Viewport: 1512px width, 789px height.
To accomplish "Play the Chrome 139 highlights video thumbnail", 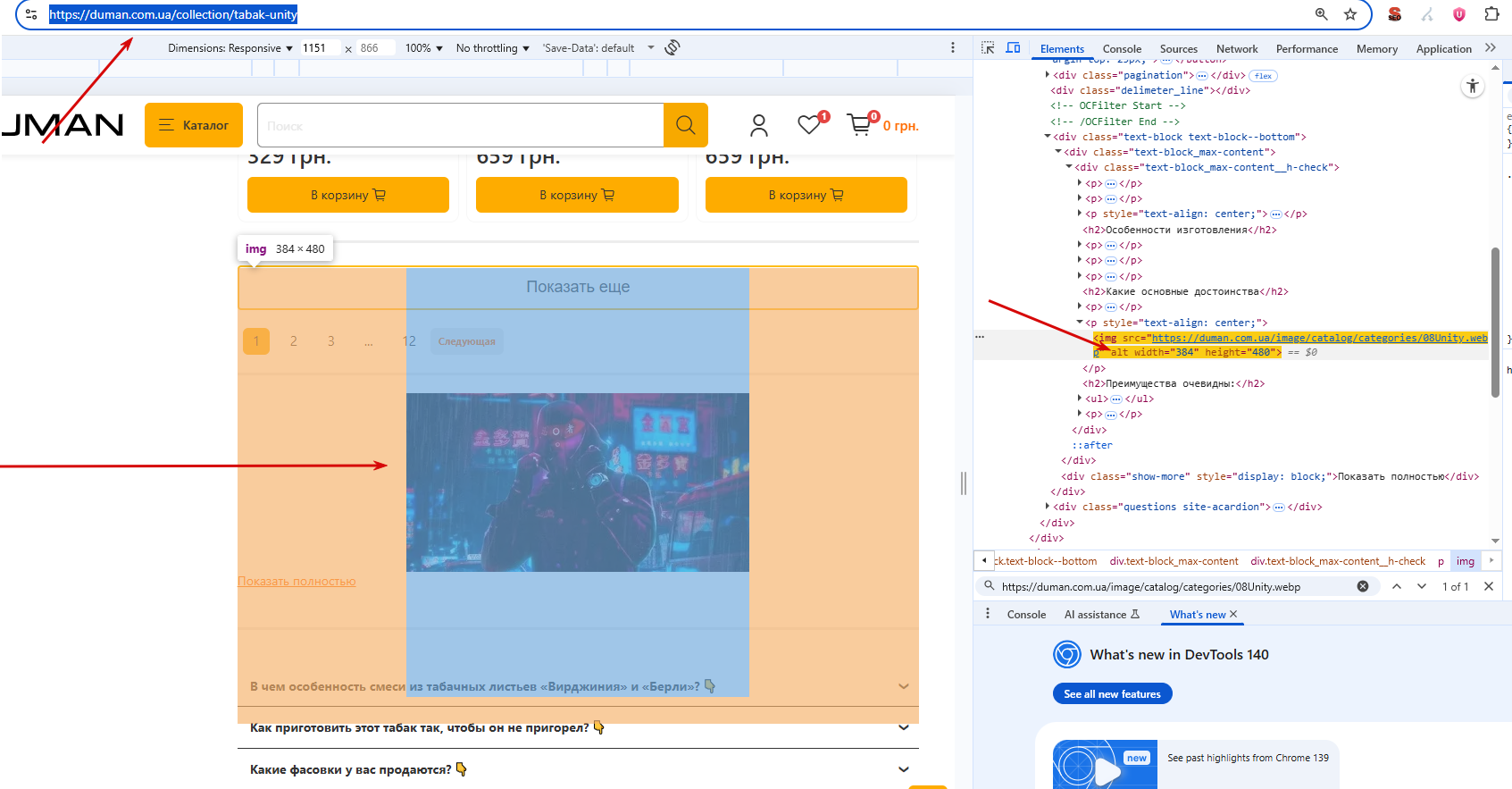I will 1105,767.
